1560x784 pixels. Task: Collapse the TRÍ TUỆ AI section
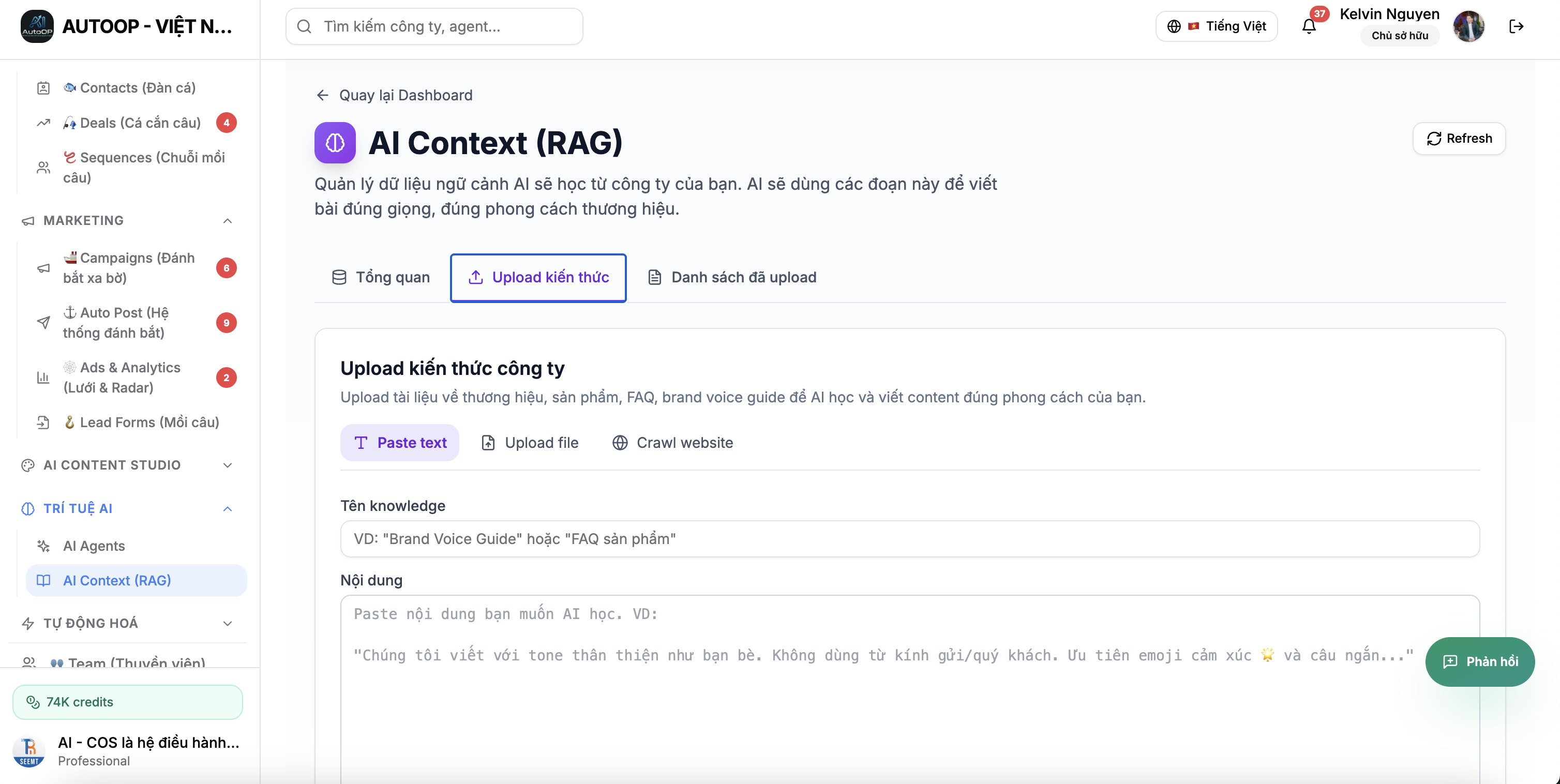click(x=228, y=509)
